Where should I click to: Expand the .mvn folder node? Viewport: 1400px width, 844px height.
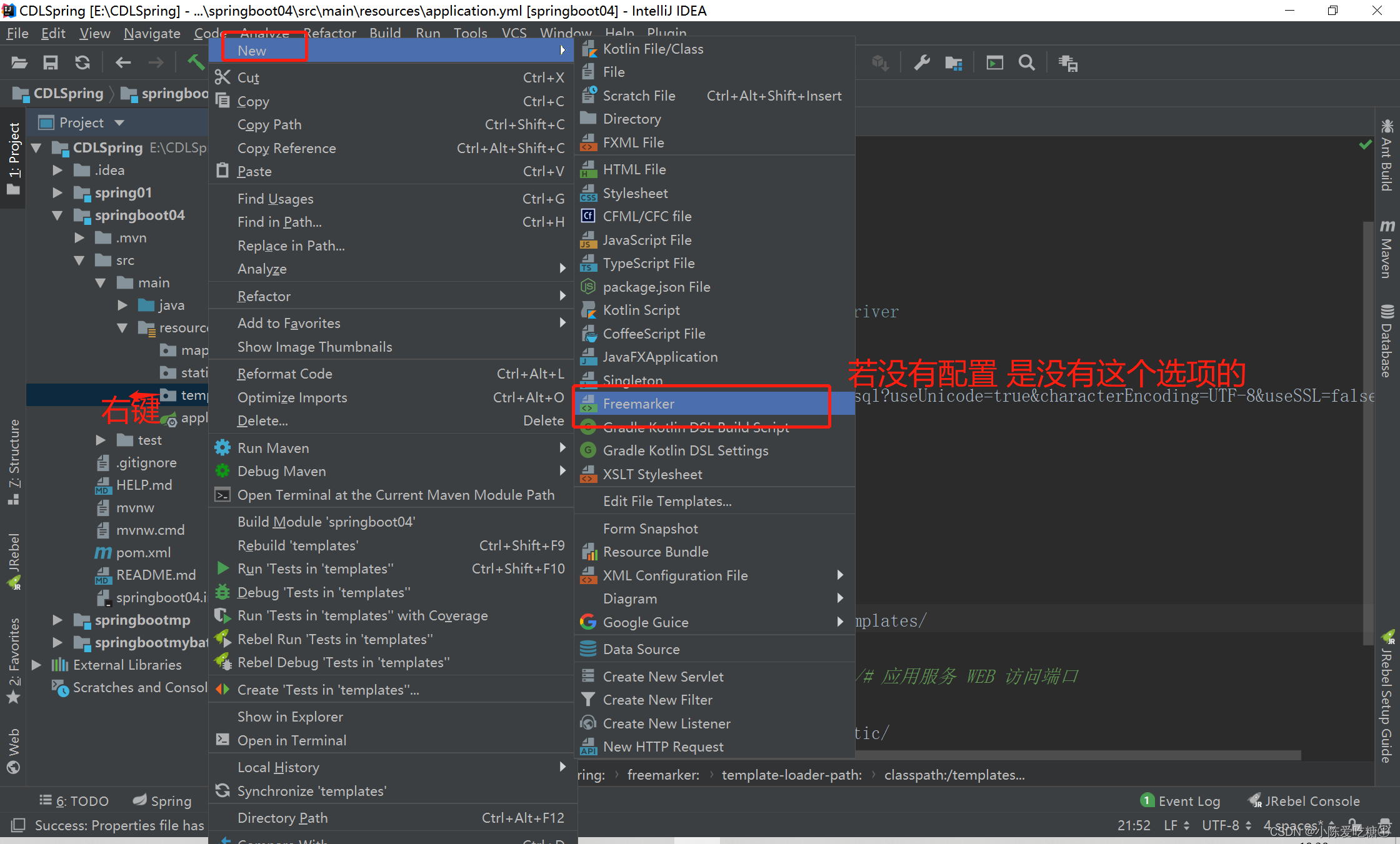point(79,238)
